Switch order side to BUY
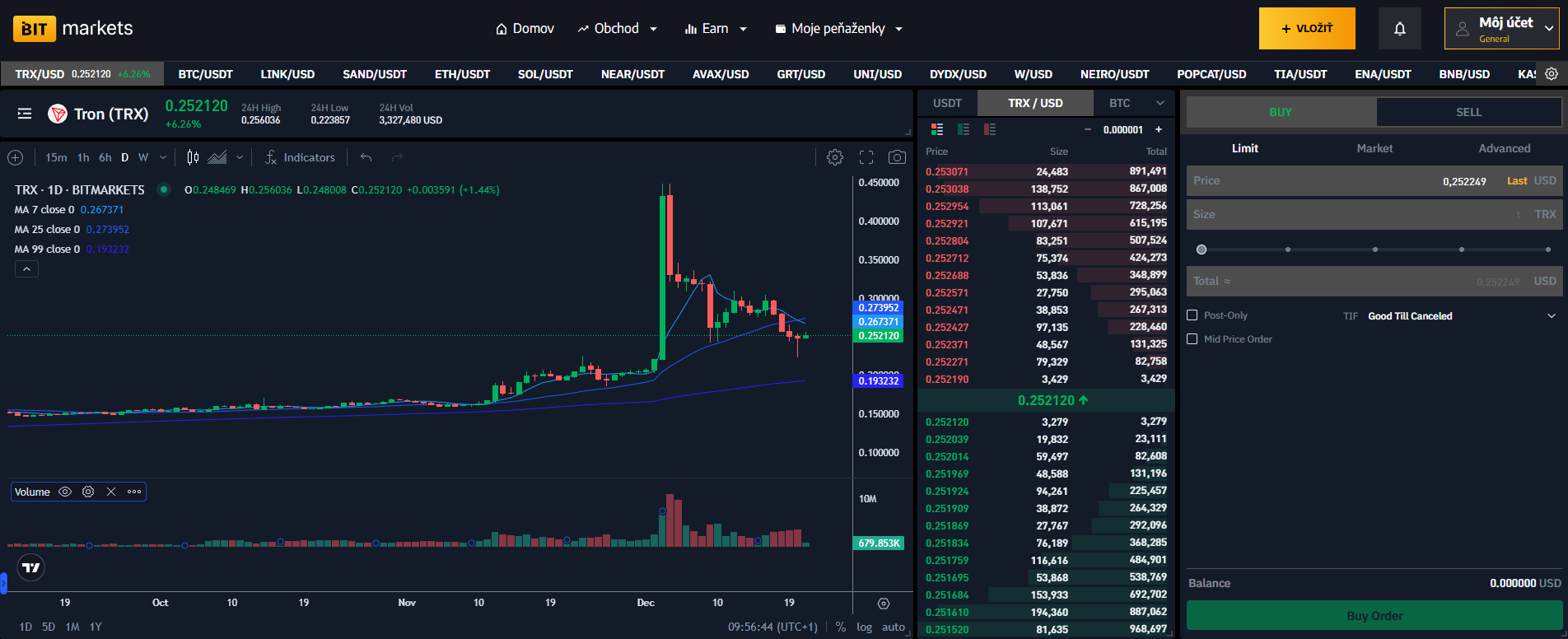The height and width of the screenshot is (639, 1568). 1281,112
